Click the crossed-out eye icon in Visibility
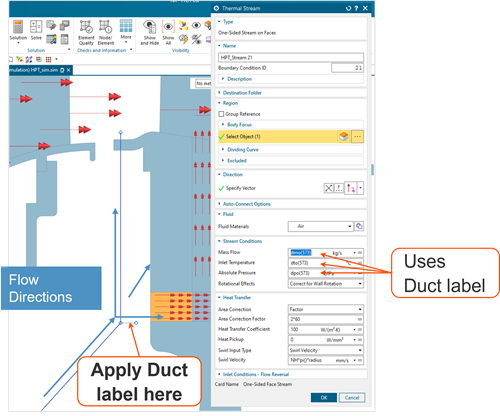This screenshot has height=416, width=500. pyautogui.click(x=196, y=39)
